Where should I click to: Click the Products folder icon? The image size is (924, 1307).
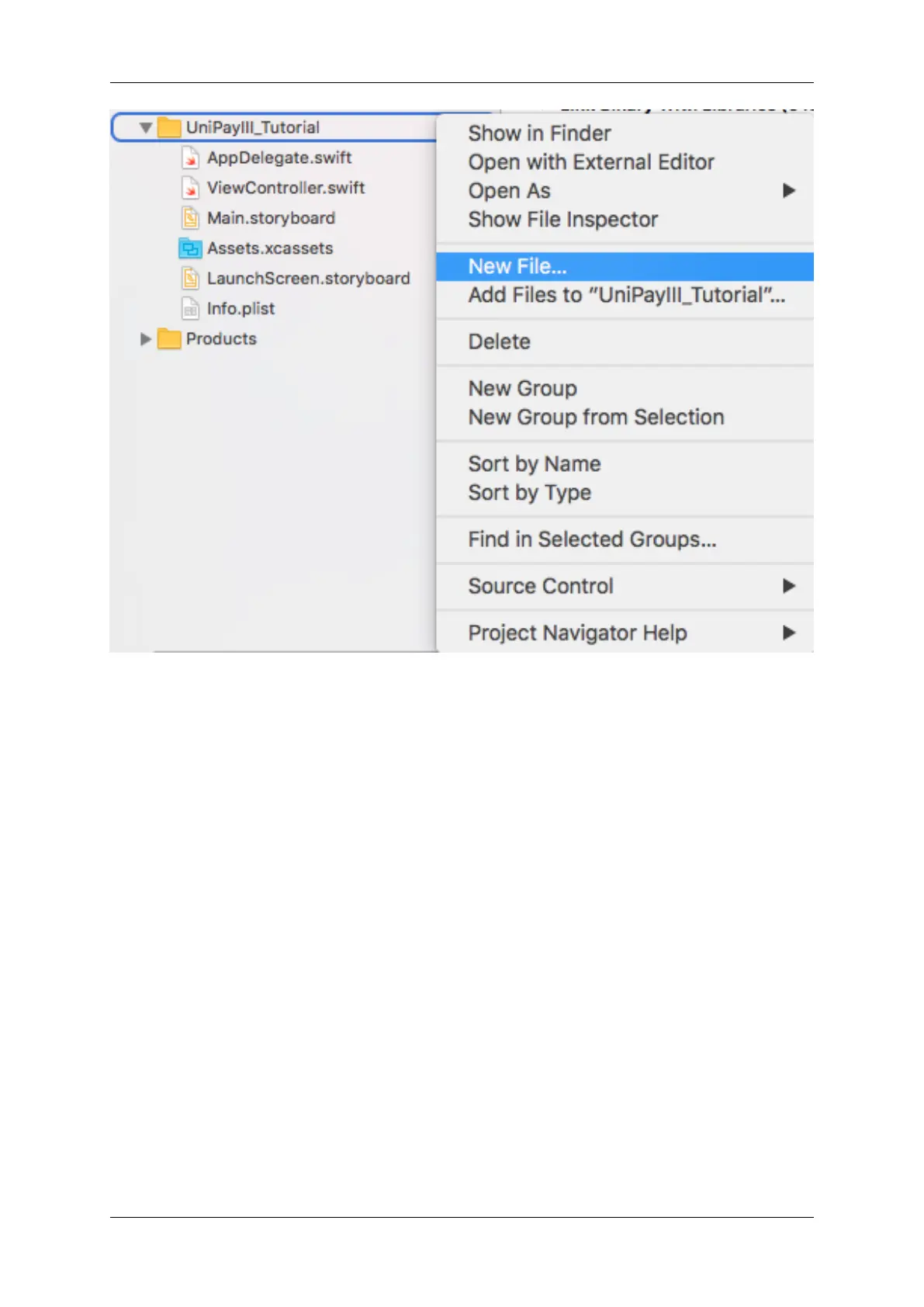[169, 339]
